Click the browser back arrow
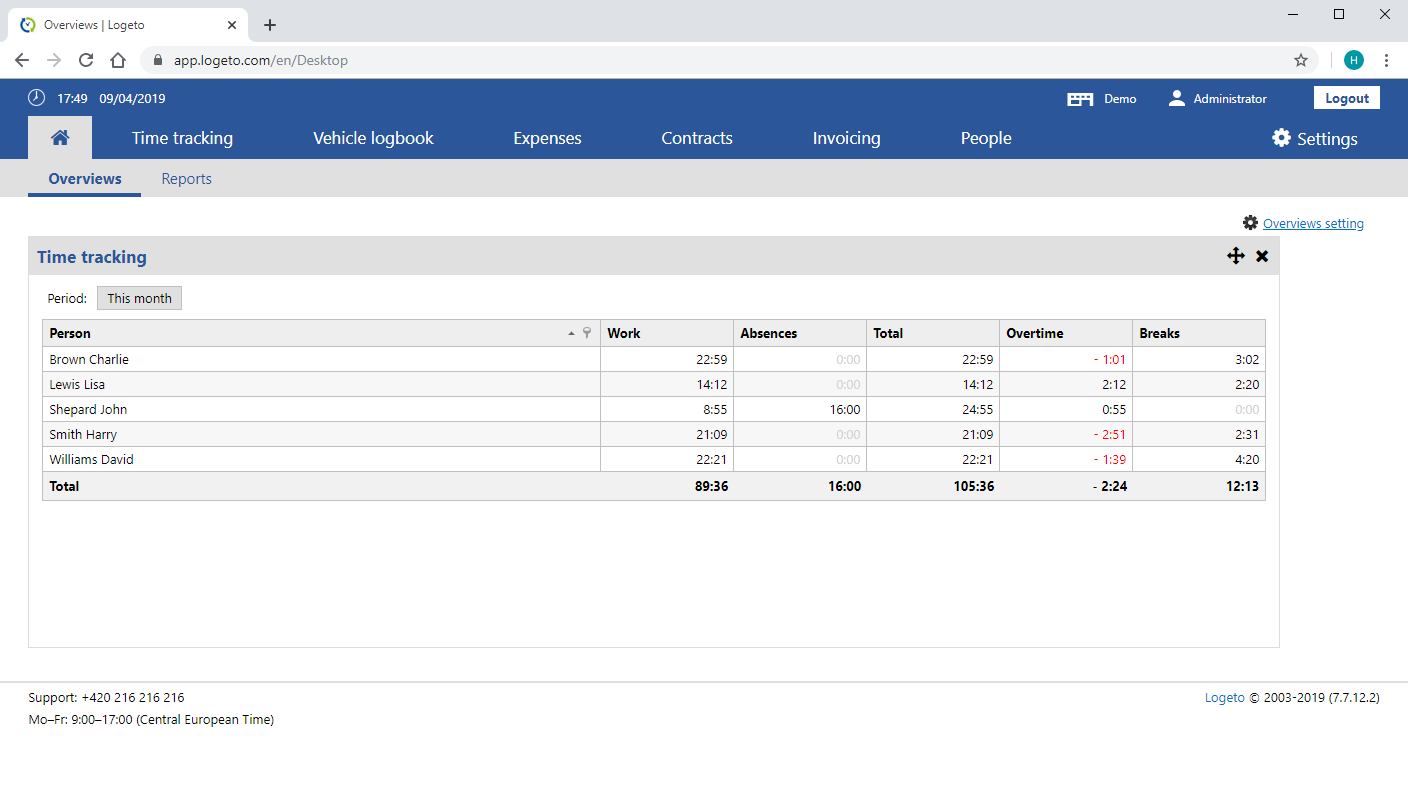 tap(22, 60)
